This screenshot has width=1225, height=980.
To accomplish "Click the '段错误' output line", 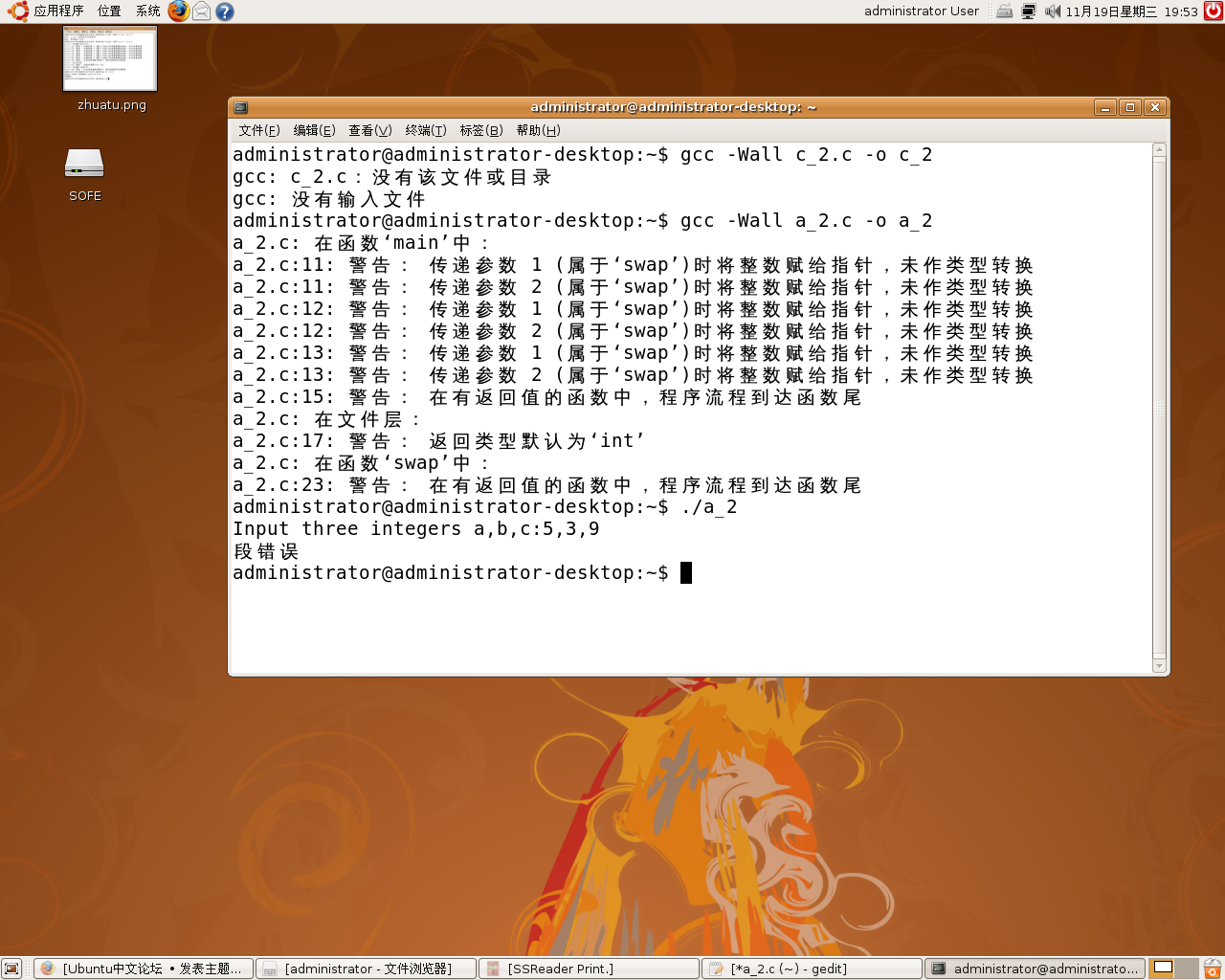I will pyautogui.click(x=266, y=551).
